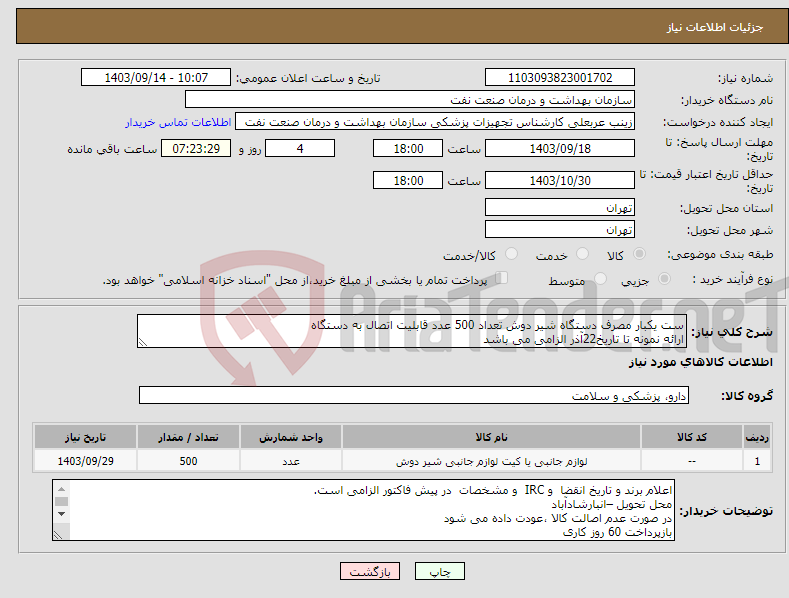Click the delivery province field تهران

coord(560,207)
